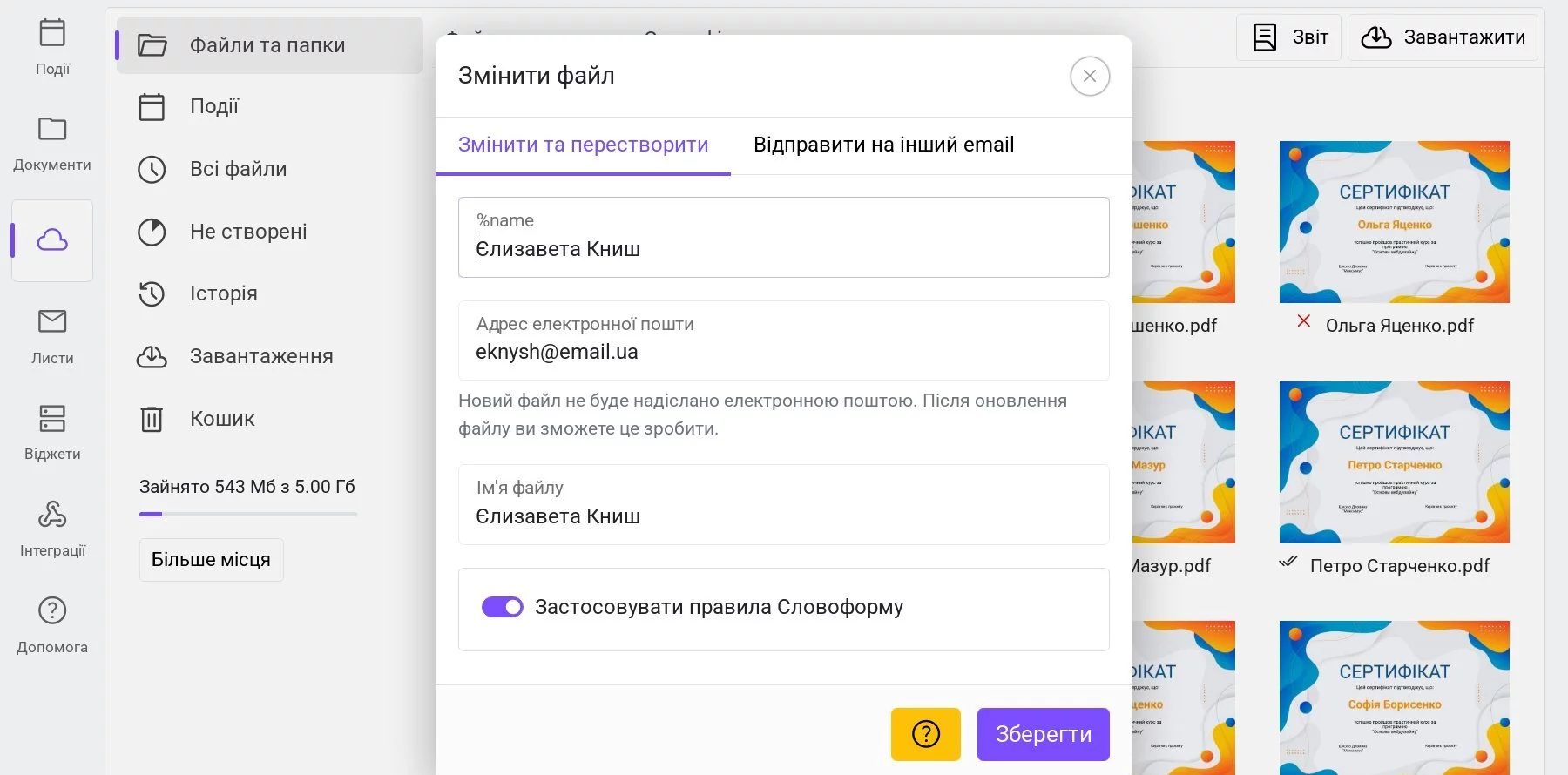Click the Адрес електронної пошти field
Image resolution: width=1568 pixels, height=775 pixels.
[784, 340]
